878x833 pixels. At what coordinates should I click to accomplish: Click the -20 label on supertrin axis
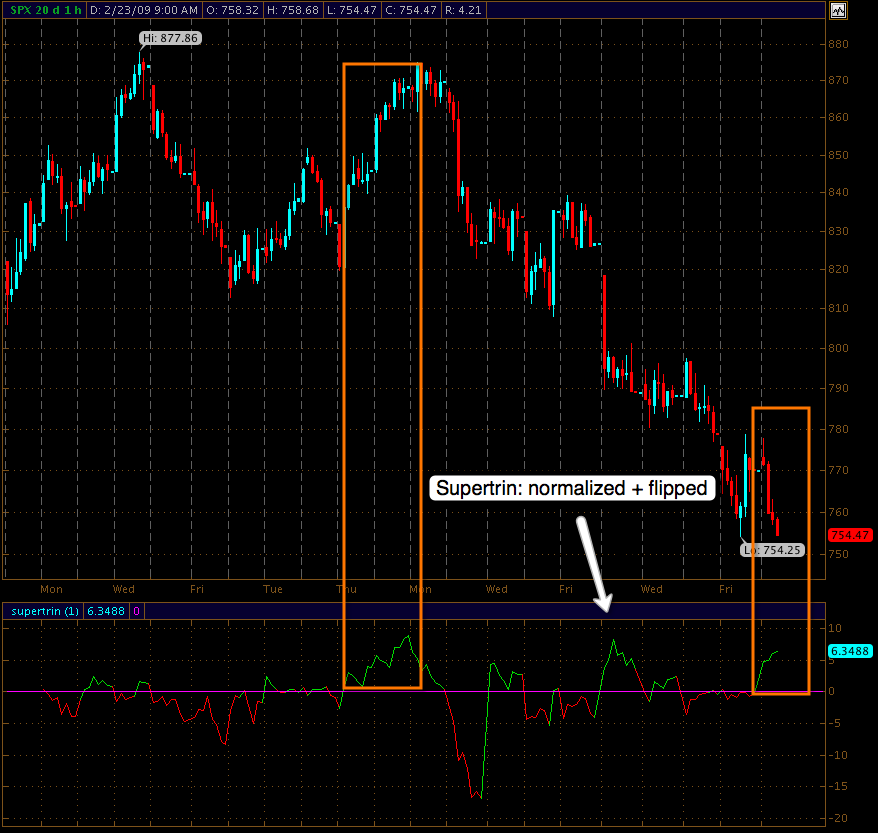click(x=836, y=816)
